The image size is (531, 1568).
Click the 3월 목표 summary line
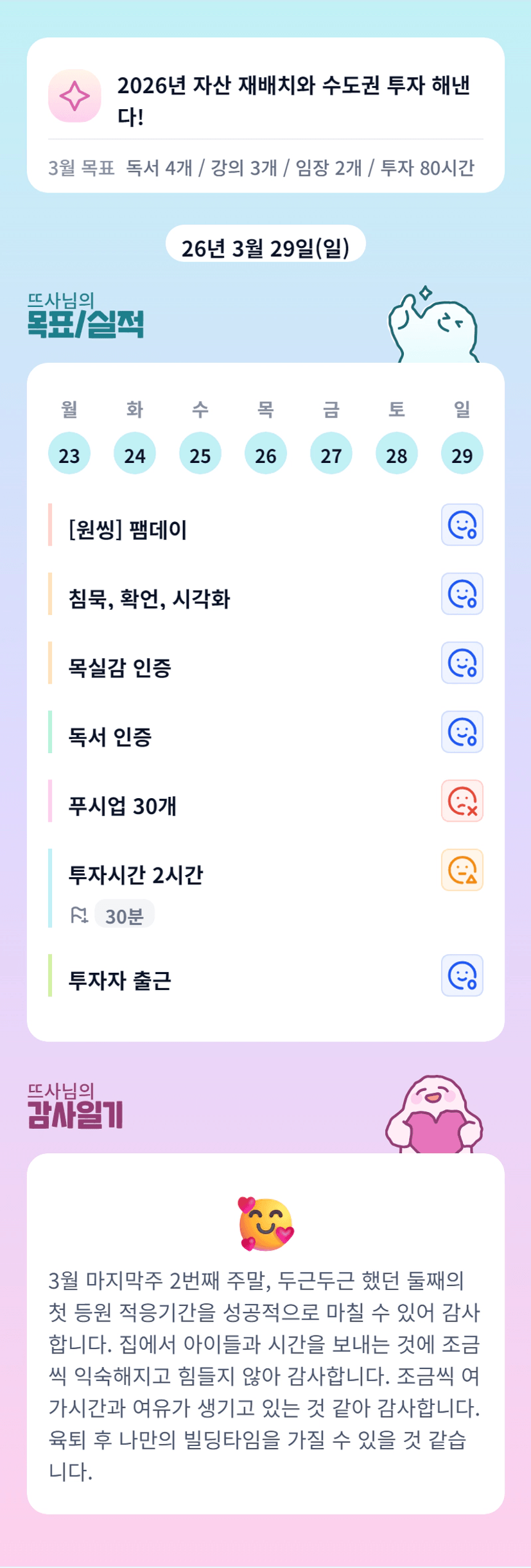261,168
